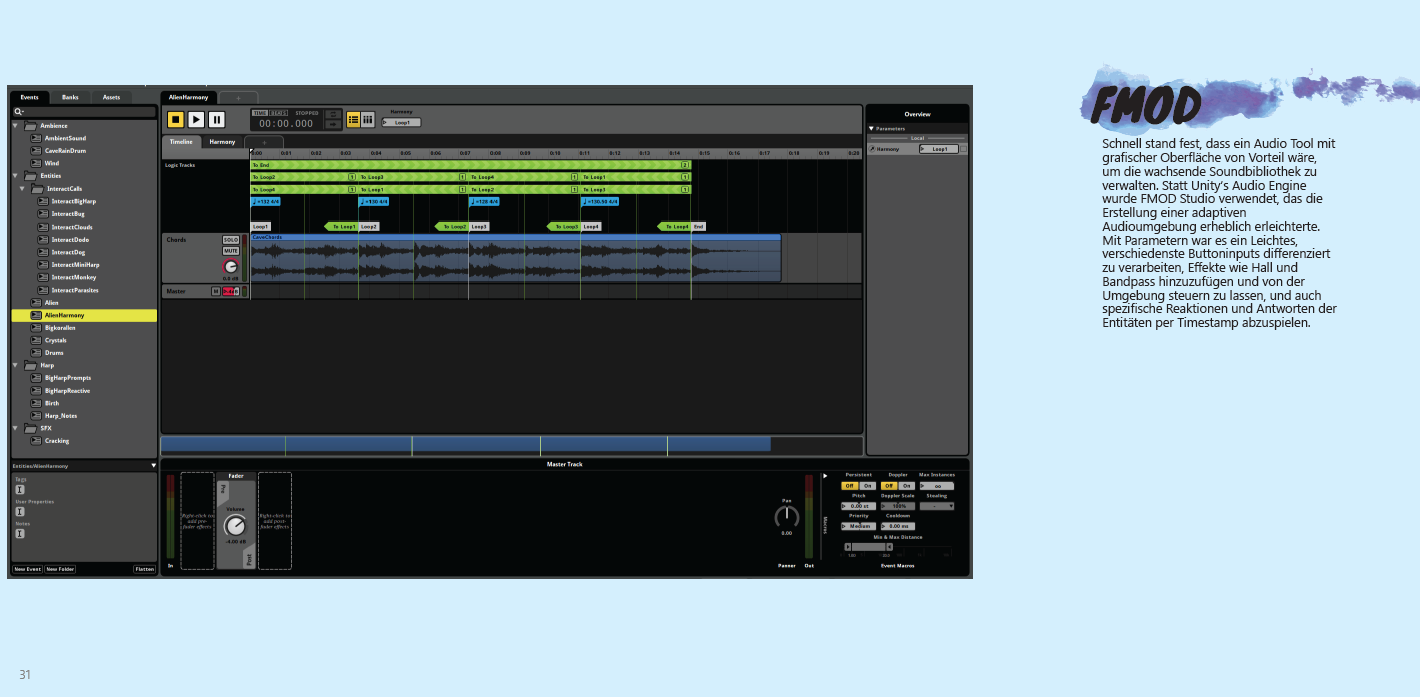This screenshot has height=697, width=1420.
Task: Start playback with the Play button
Action: (x=196, y=119)
